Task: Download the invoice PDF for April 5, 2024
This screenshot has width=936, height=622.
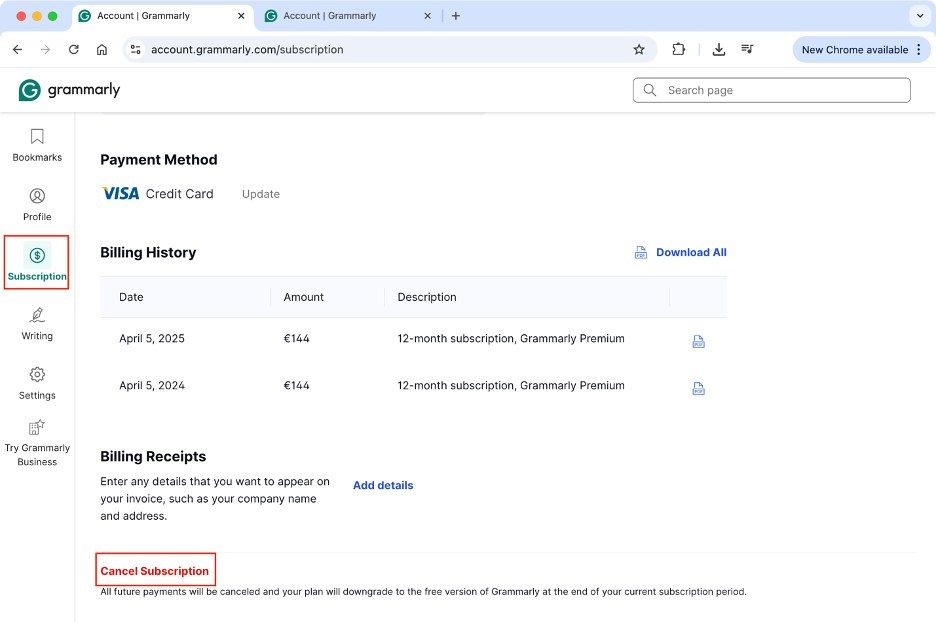Action: (x=698, y=389)
